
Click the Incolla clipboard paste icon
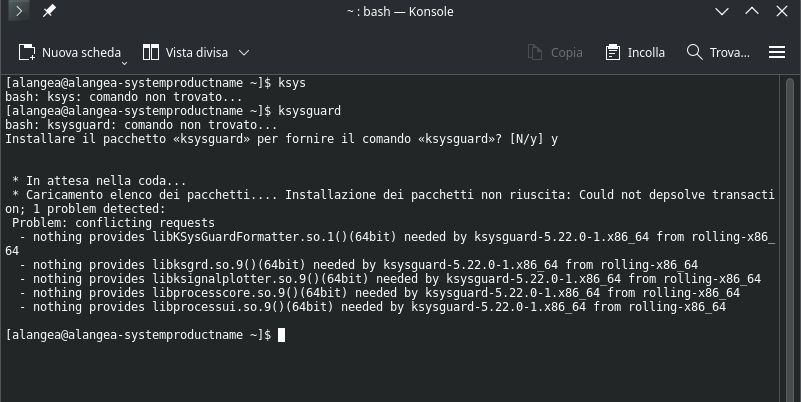613,52
